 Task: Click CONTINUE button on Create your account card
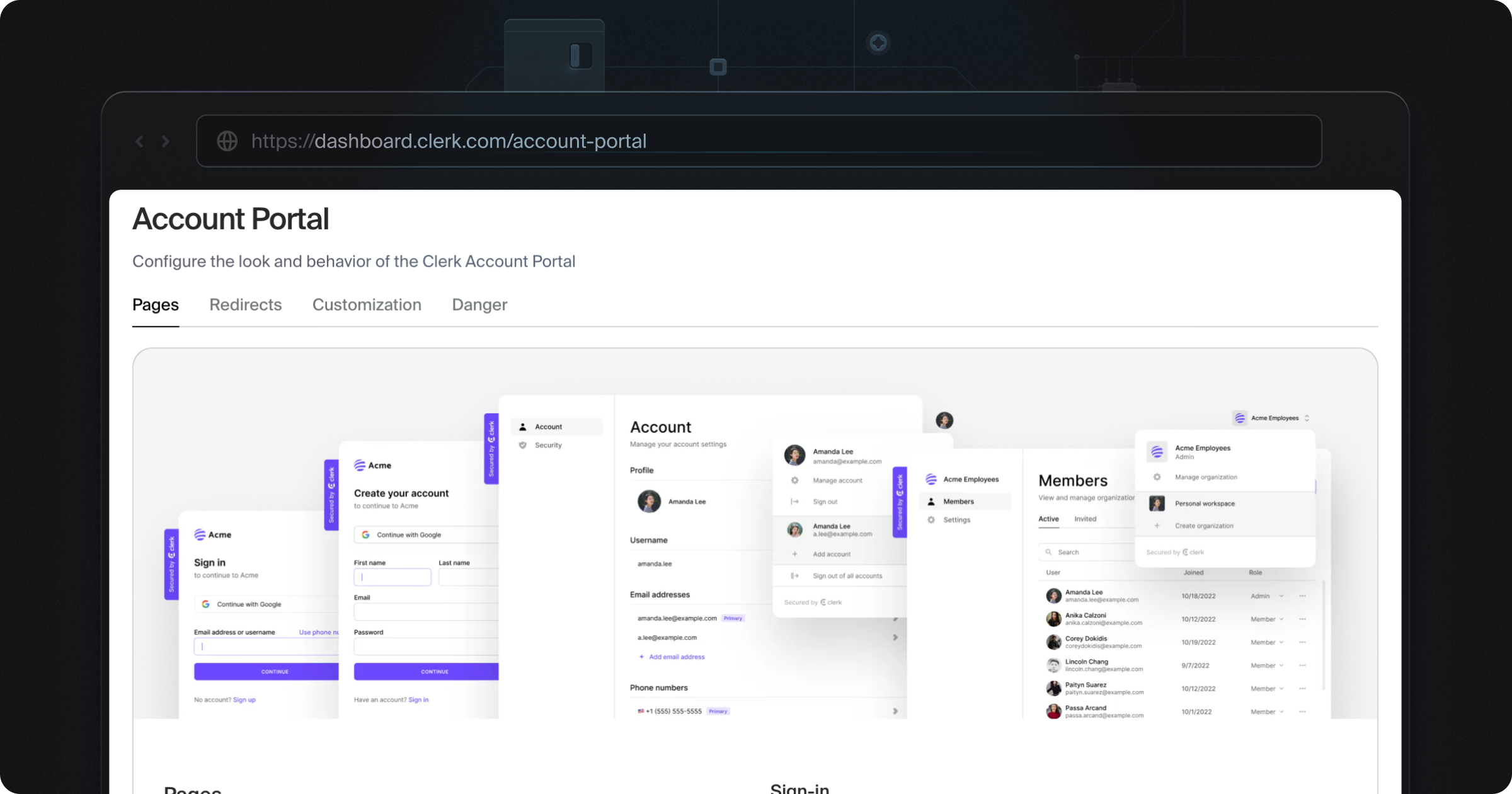click(x=427, y=672)
